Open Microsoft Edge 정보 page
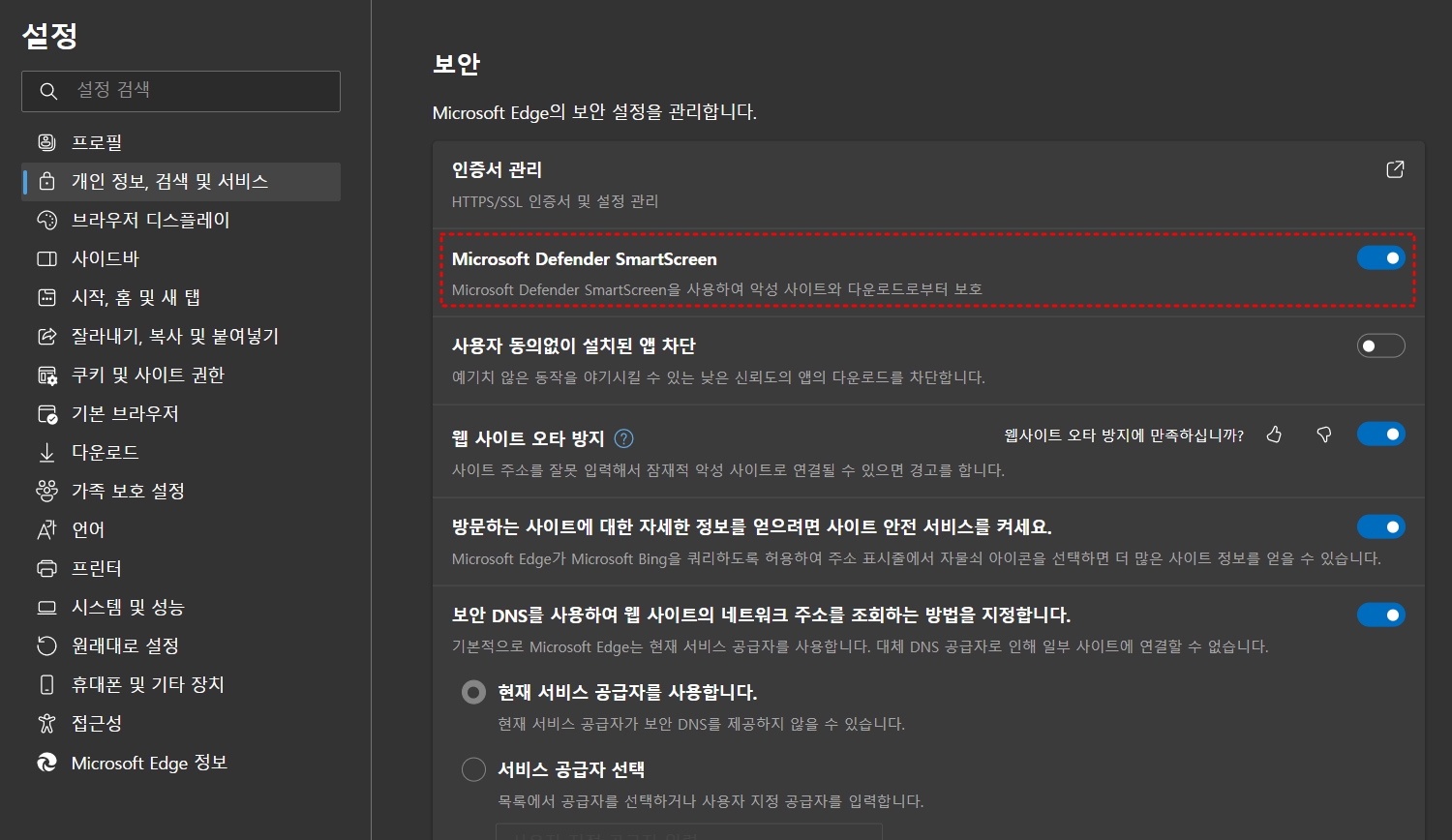 click(181, 763)
